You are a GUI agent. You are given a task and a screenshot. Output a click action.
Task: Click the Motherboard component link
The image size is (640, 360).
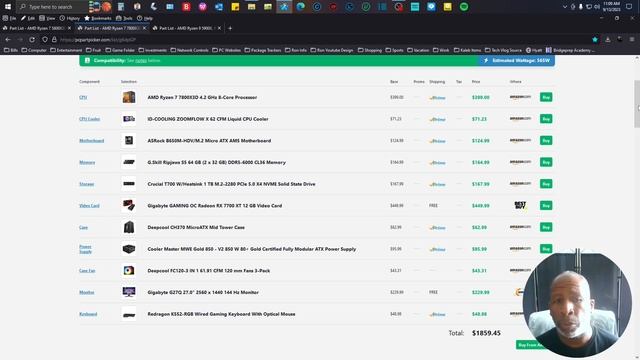pyautogui.click(x=91, y=140)
